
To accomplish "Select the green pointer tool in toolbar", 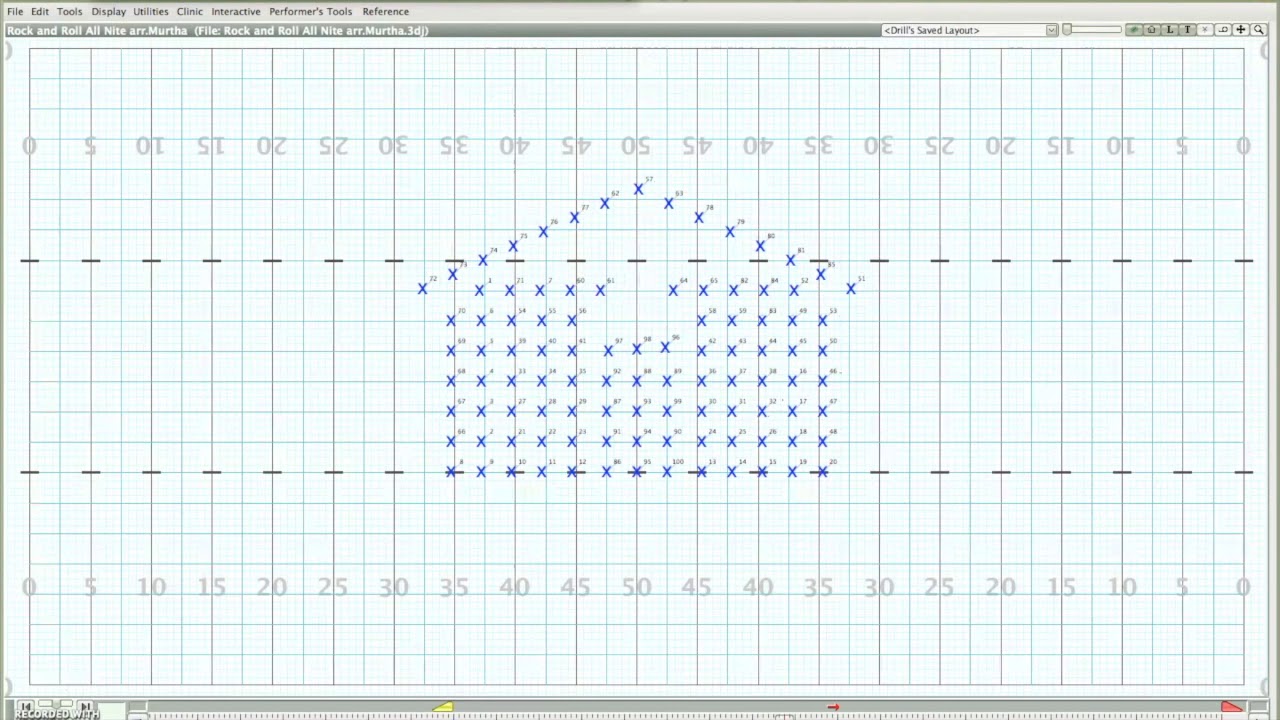I will (1134, 30).
